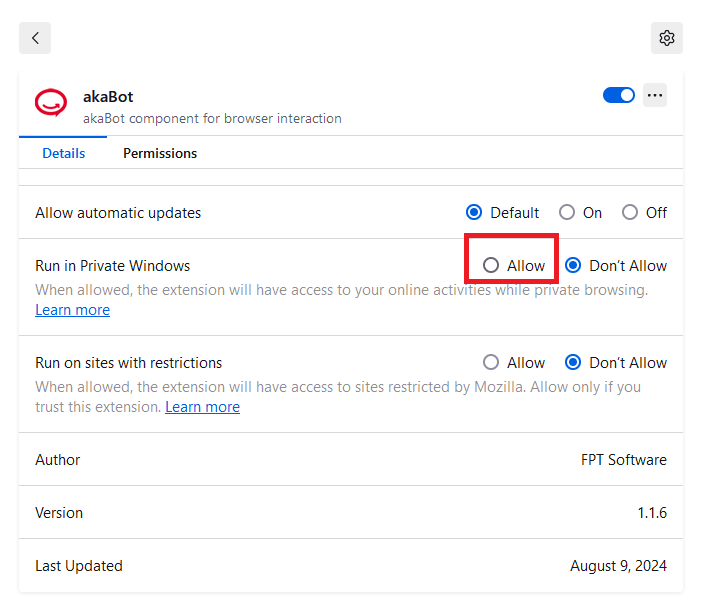The height and width of the screenshot is (614, 726).
Task: Open Learn more link about private browsing
Action: tap(73, 310)
